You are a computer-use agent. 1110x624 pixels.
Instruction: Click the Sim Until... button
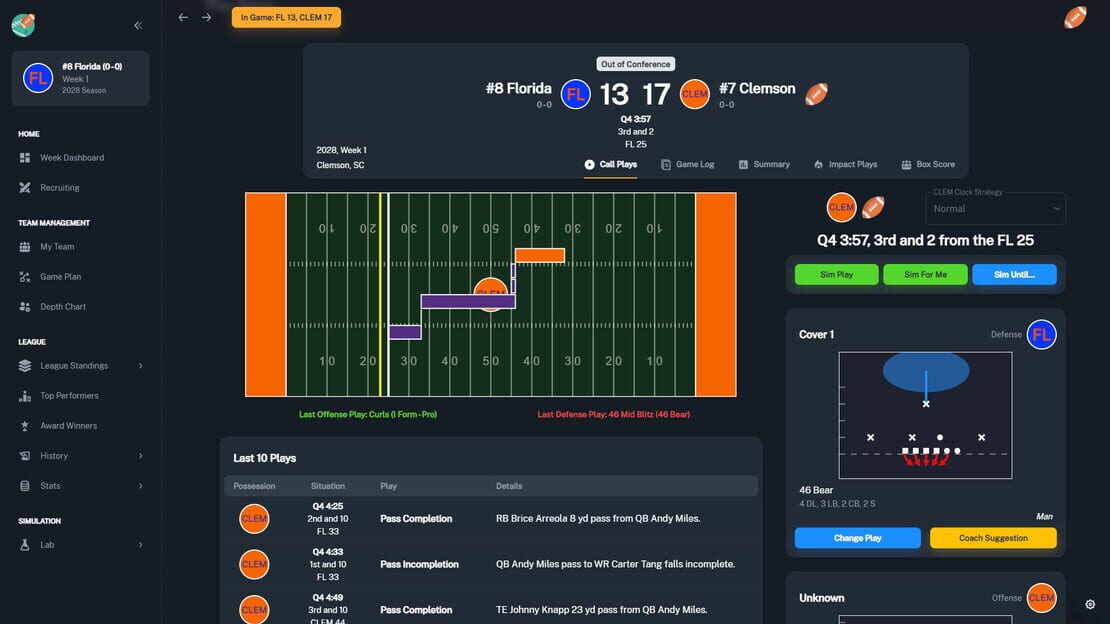click(1014, 274)
